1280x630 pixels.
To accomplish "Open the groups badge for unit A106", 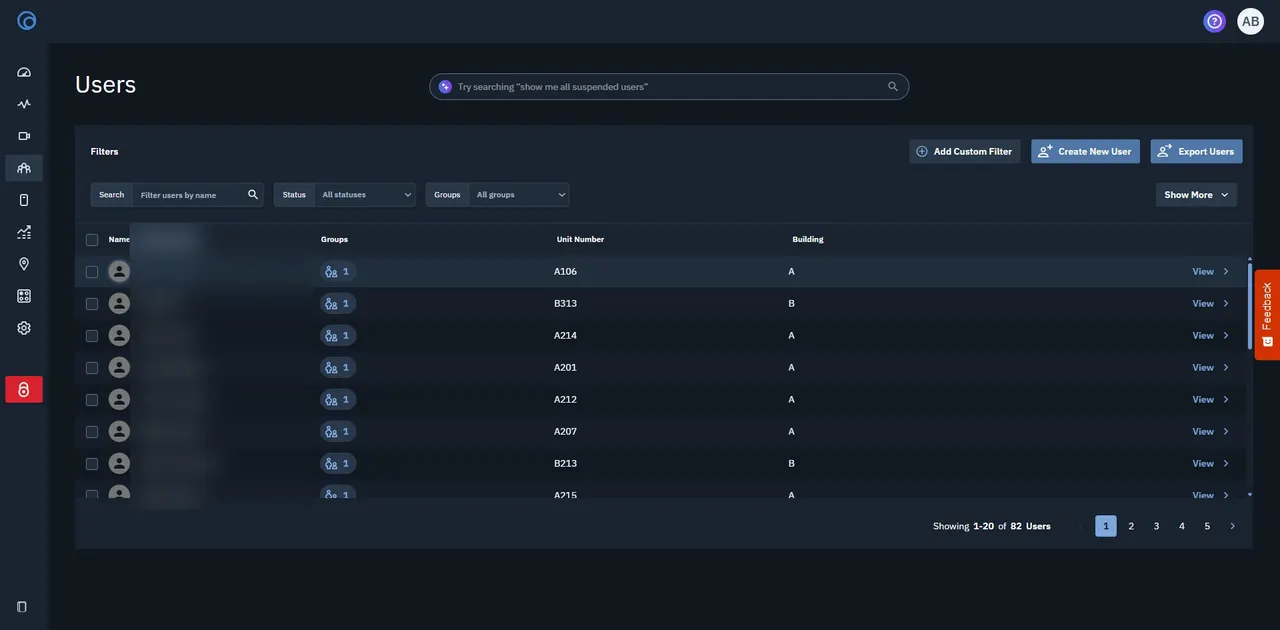I will (x=338, y=271).
